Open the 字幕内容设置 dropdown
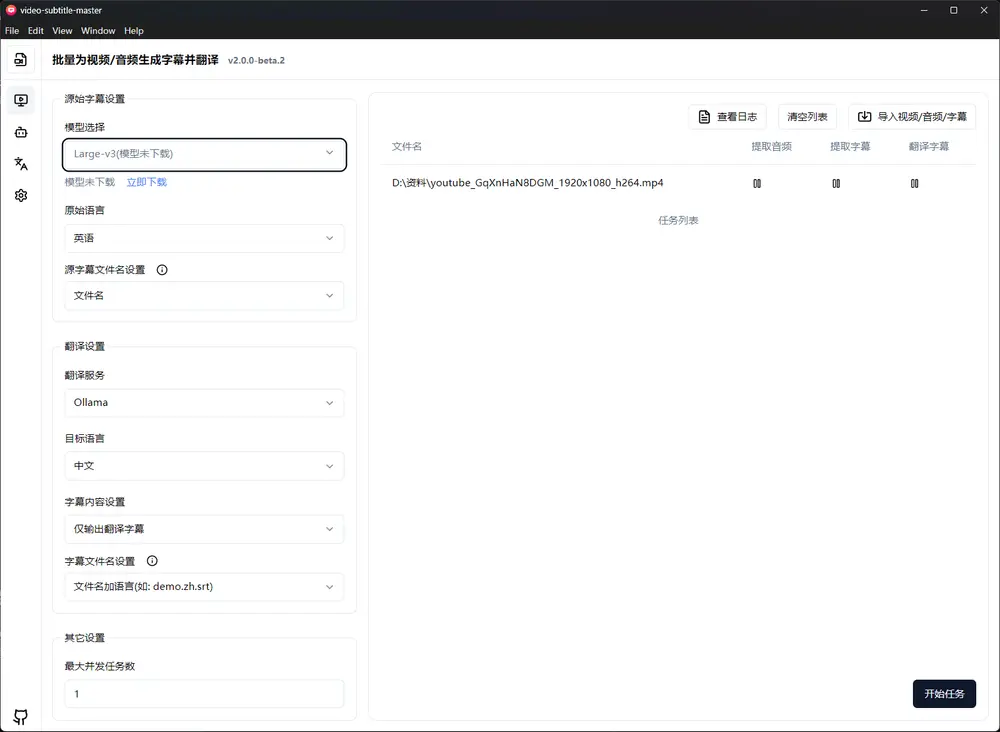Image resolution: width=1000 pixels, height=732 pixels. pyautogui.click(x=204, y=529)
